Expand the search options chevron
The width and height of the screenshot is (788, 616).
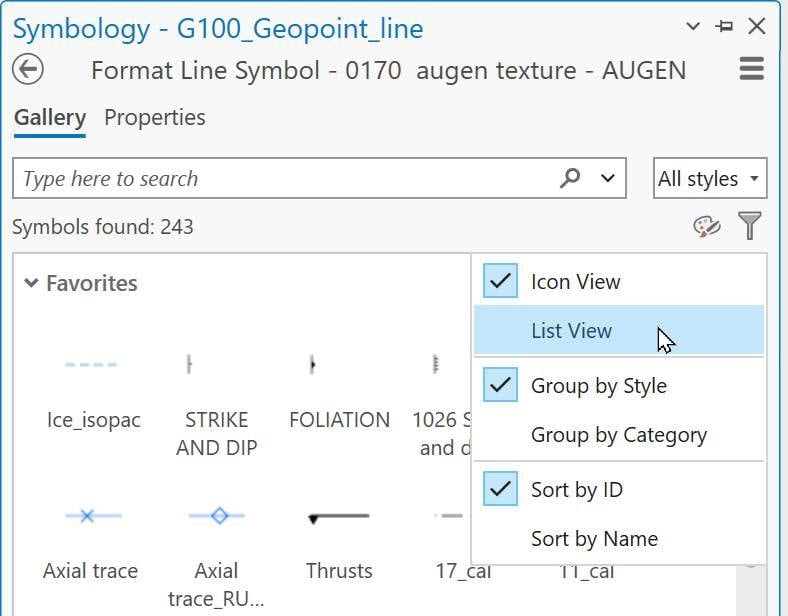(x=608, y=178)
